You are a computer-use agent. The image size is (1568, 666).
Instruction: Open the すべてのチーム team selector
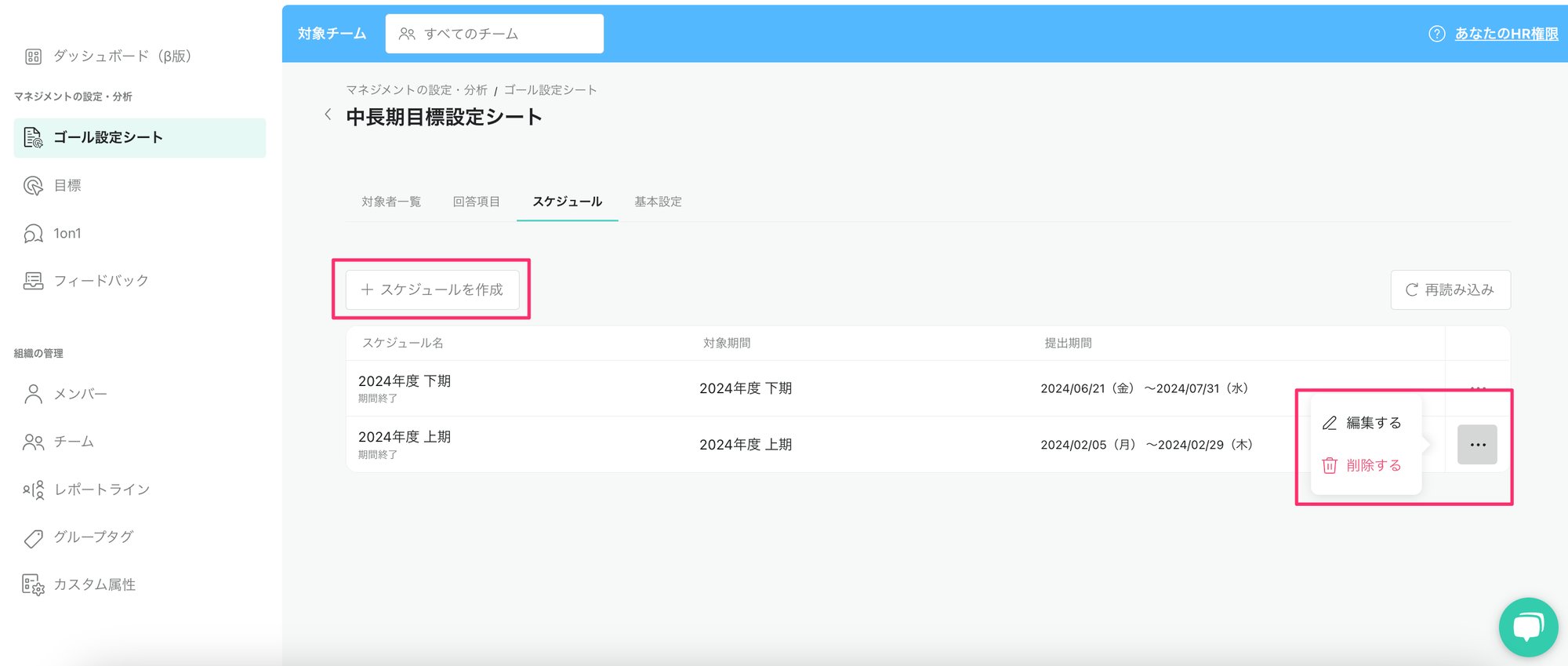[494, 34]
